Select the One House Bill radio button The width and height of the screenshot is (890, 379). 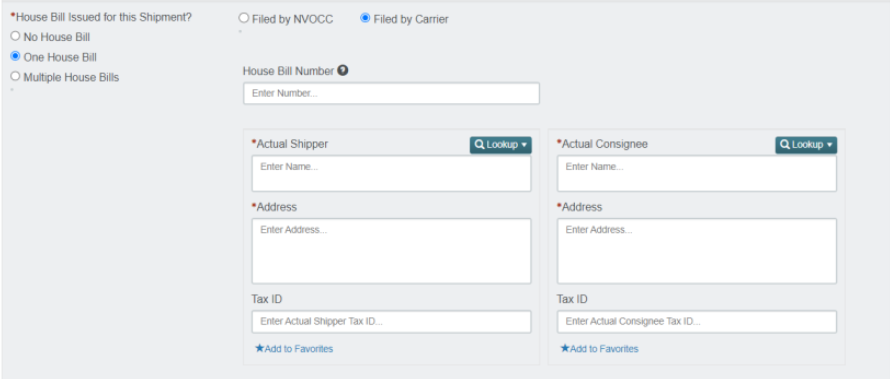[x=15, y=57]
